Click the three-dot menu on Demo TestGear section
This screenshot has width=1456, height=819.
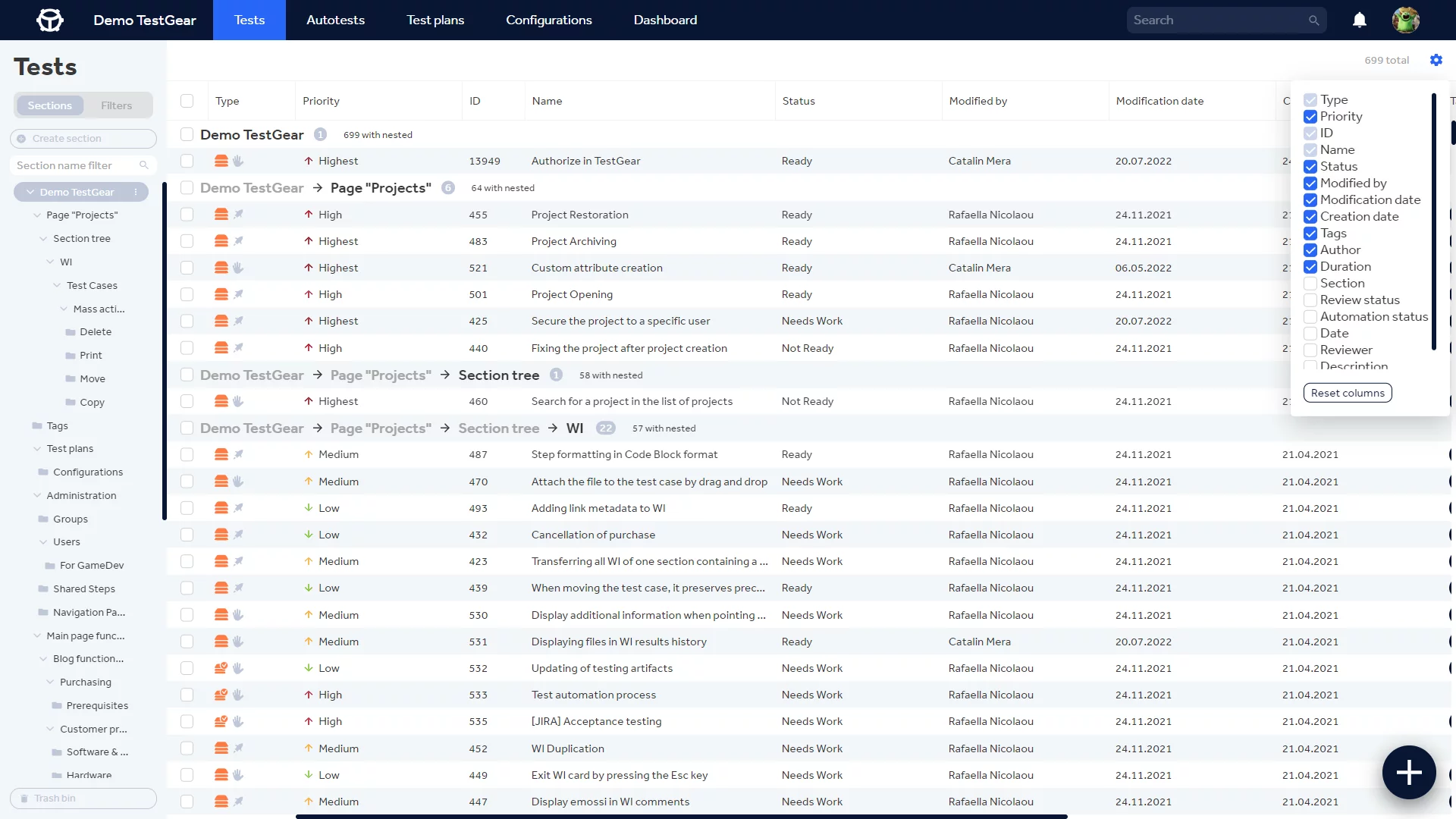click(x=136, y=193)
